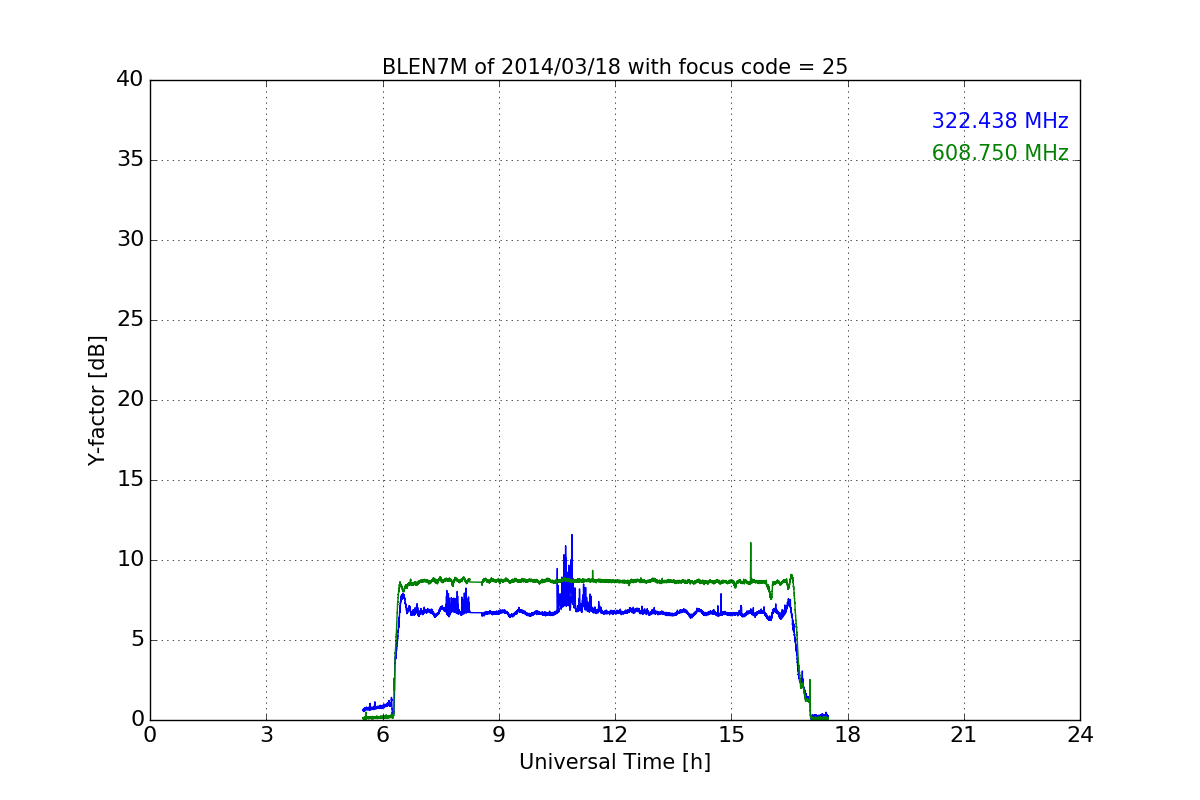Image resolution: width=1200 pixels, height=800 pixels.
Task: Select the green 608.750 MHz legend label
Action: tap(1000, 153)
